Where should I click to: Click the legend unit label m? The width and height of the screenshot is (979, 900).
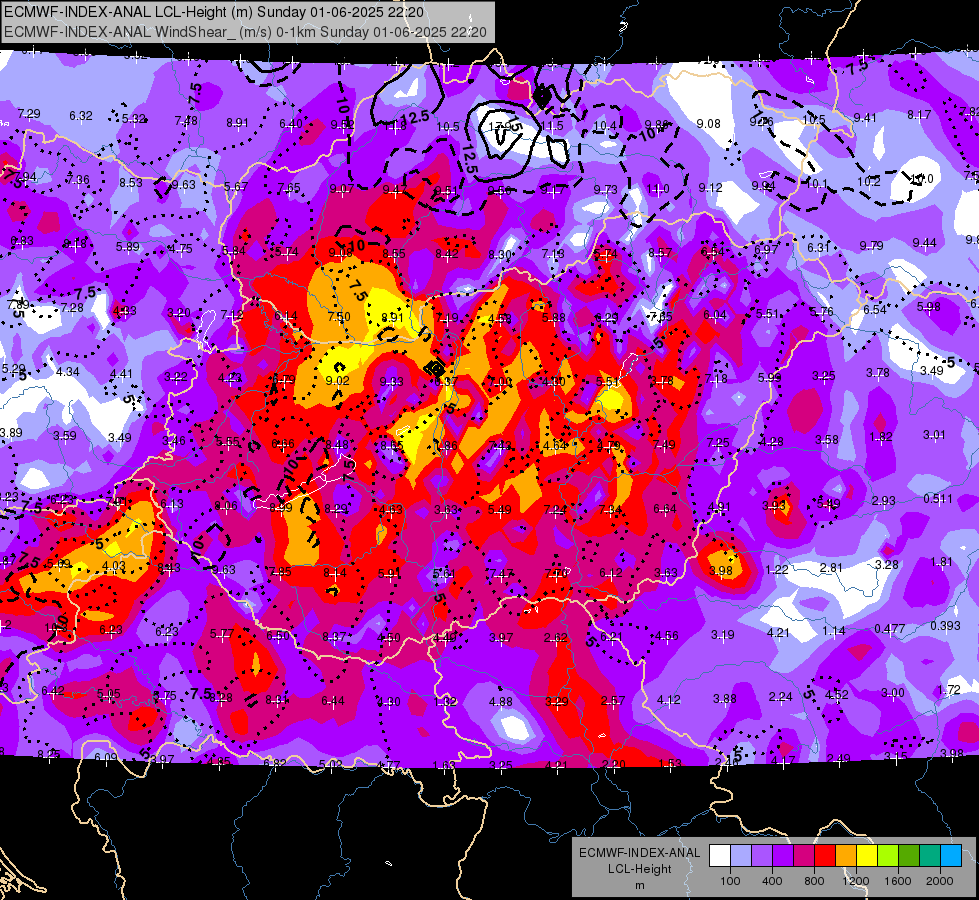tap(639, 886)
